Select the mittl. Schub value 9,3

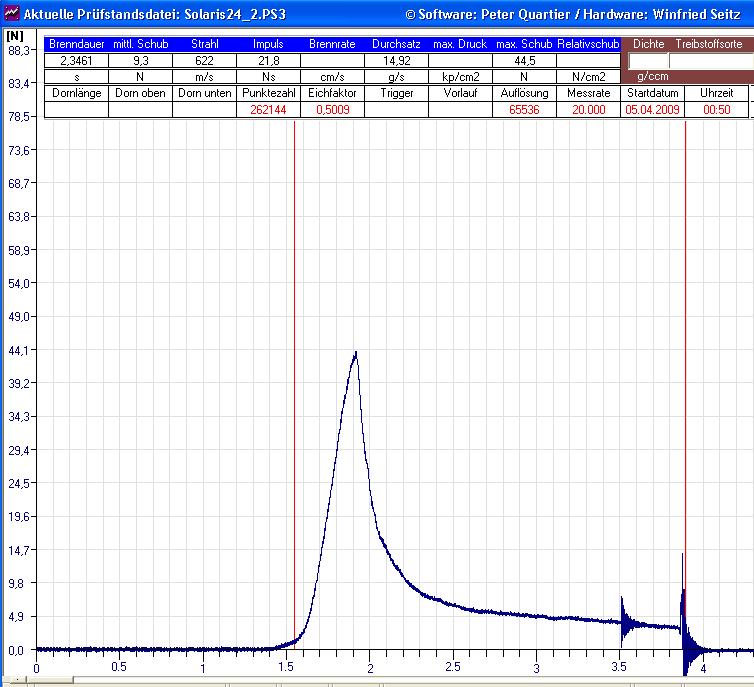point(140,61)
